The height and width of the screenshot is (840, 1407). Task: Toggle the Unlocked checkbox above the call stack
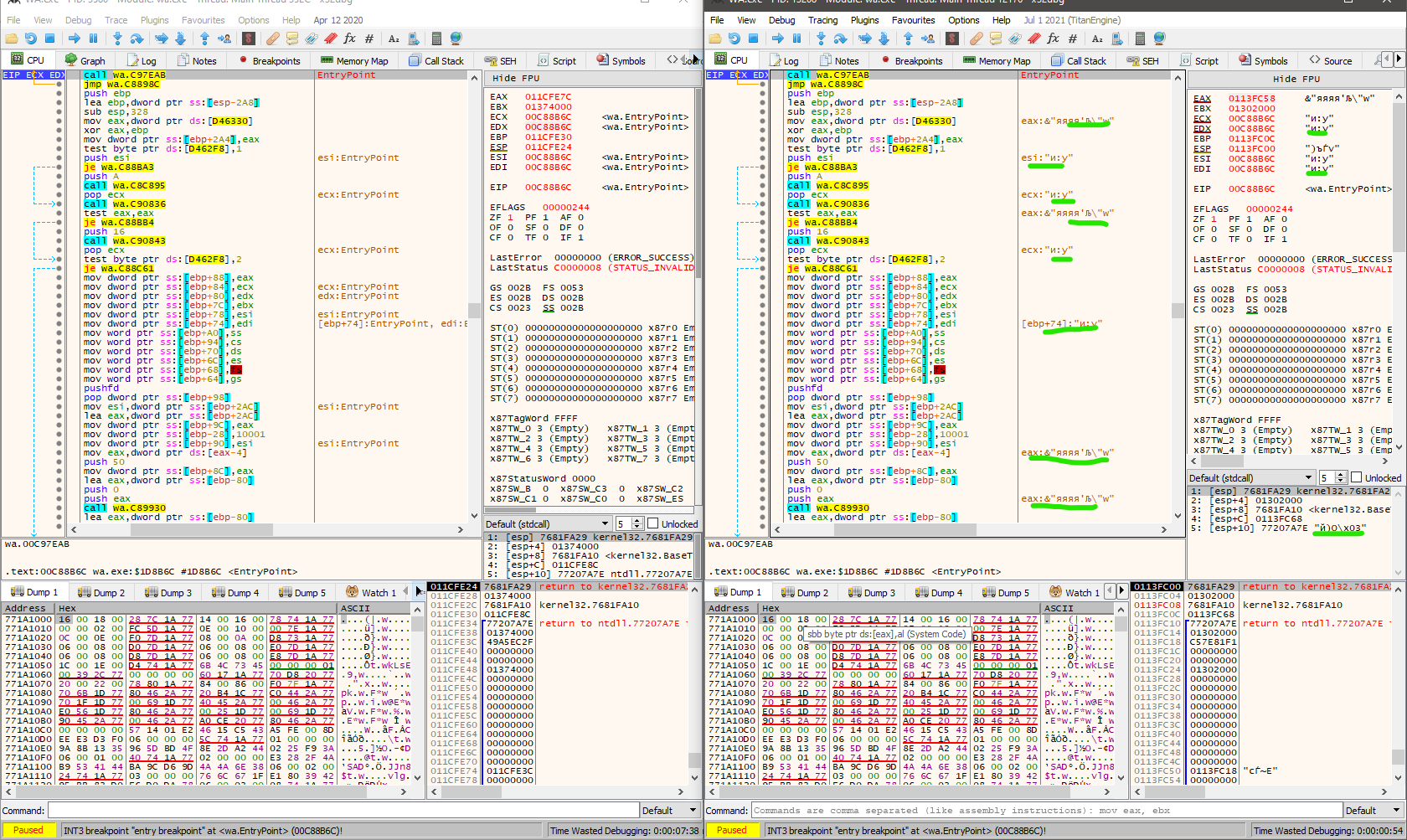pyautogui.click(x=1355, y=477)
